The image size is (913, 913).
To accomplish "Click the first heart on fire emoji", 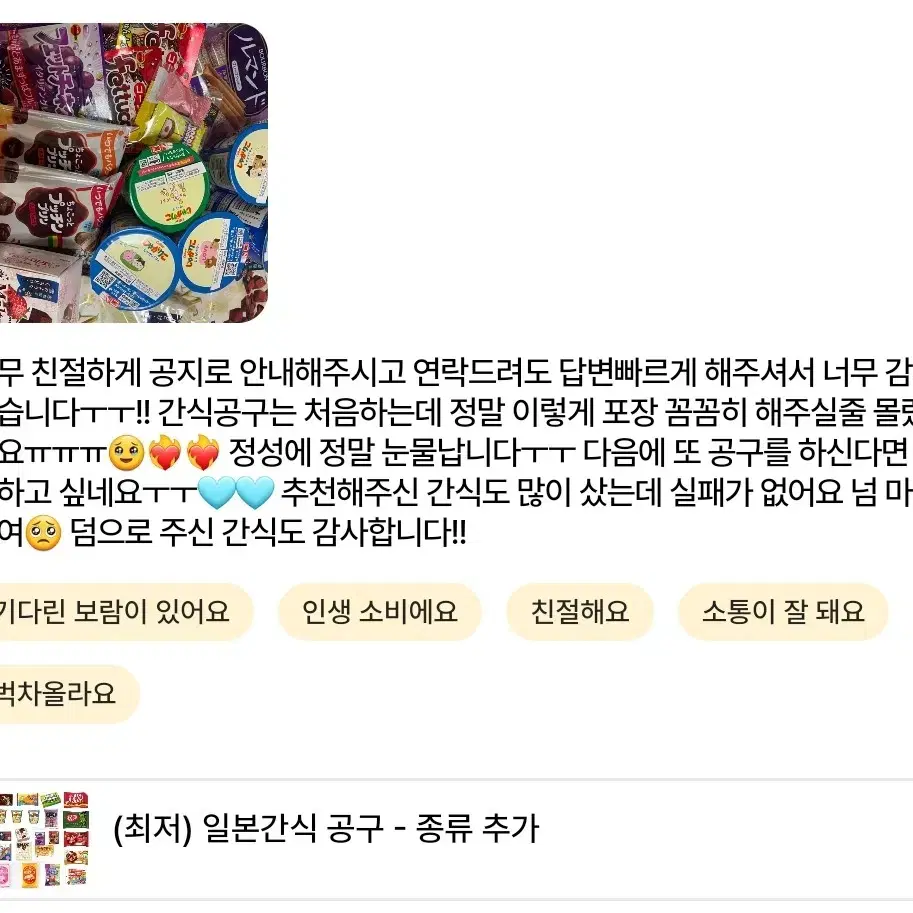I will [165, 453].
